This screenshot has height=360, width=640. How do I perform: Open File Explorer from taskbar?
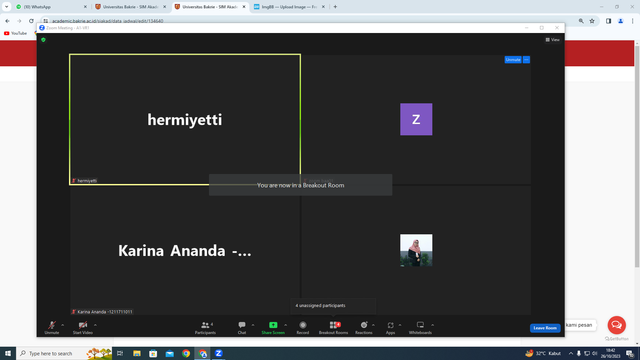[x=137, y=353]
